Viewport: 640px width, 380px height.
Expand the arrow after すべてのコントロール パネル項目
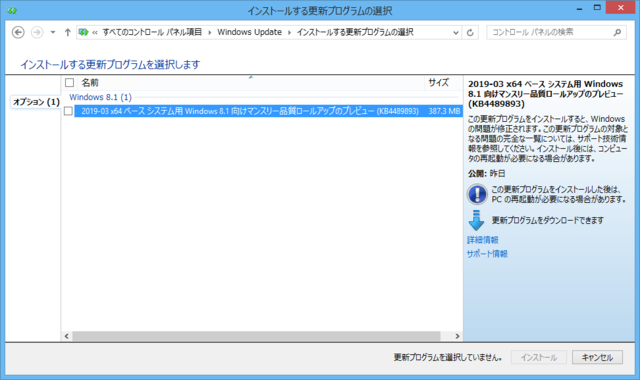coord(209,32)
